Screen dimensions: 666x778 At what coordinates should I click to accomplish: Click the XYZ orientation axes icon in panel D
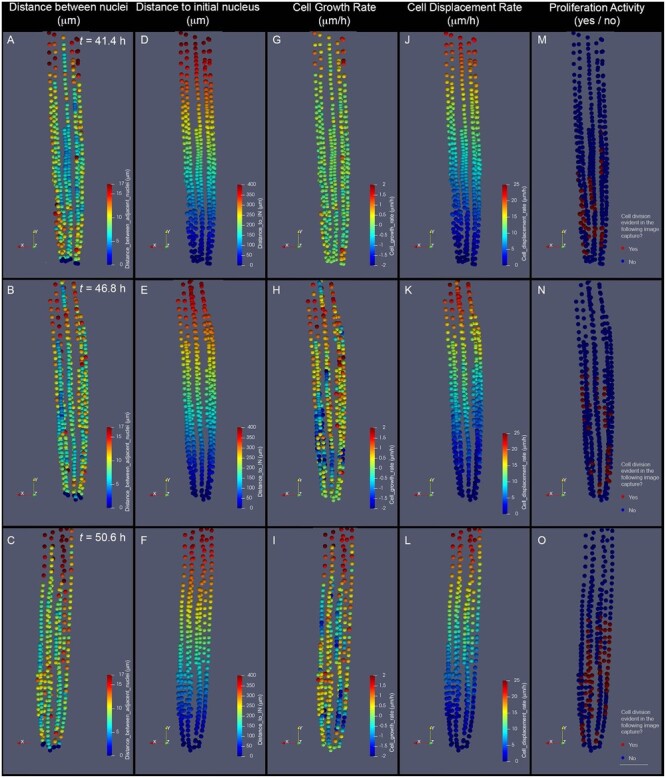[x=161, y=239]
